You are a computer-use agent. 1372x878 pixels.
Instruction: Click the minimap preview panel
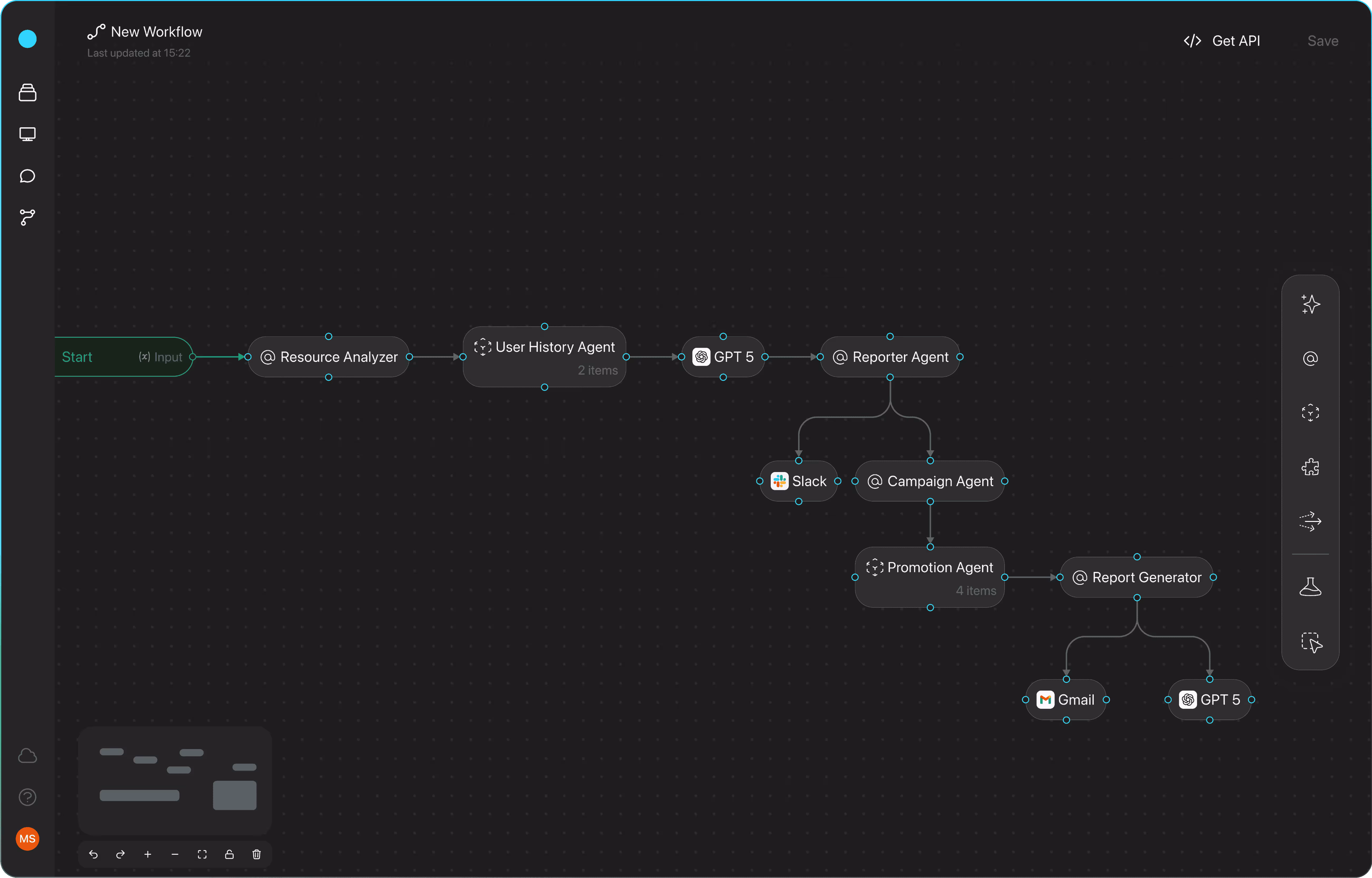[175, 780]
